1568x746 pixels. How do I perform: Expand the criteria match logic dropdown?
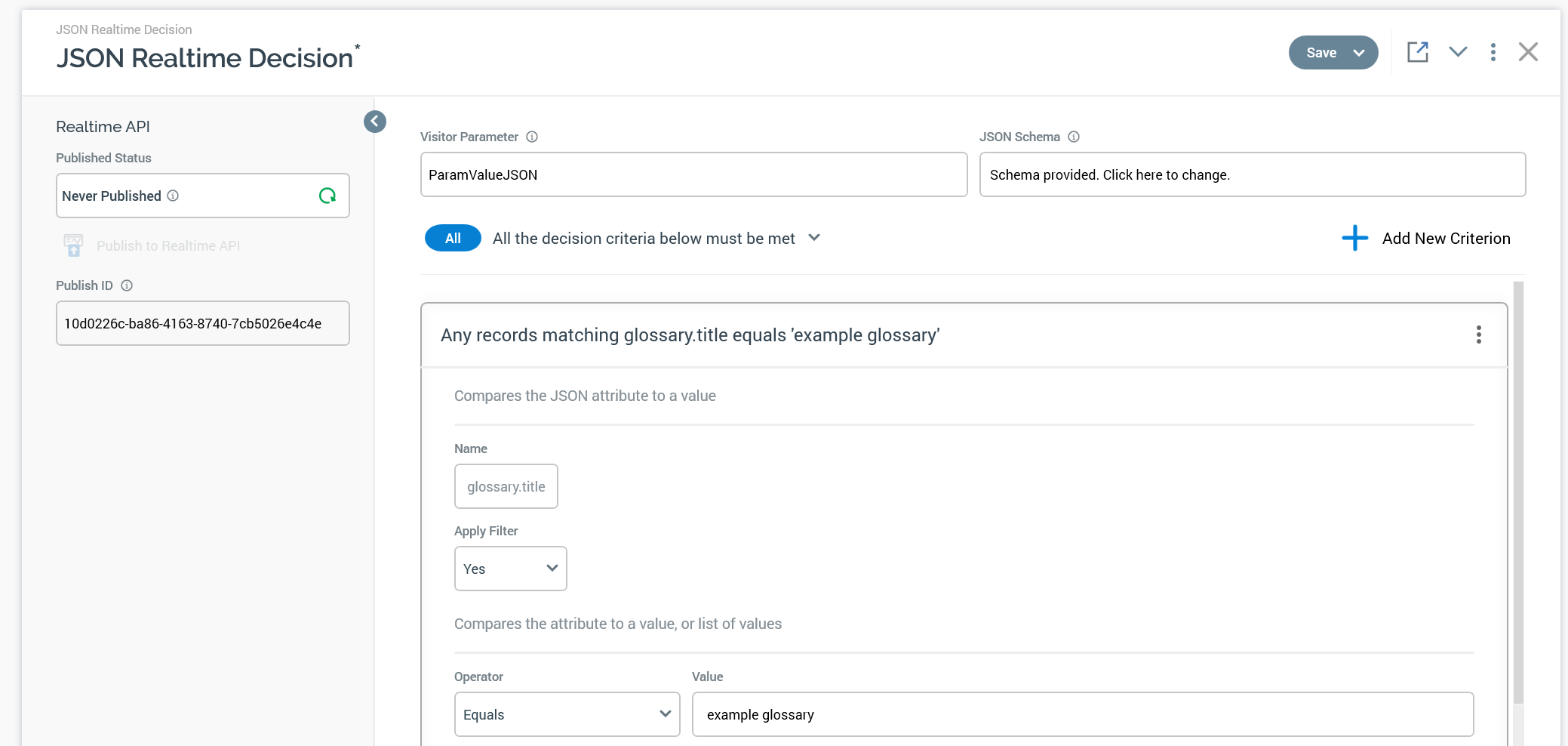(x=814, y=238)
